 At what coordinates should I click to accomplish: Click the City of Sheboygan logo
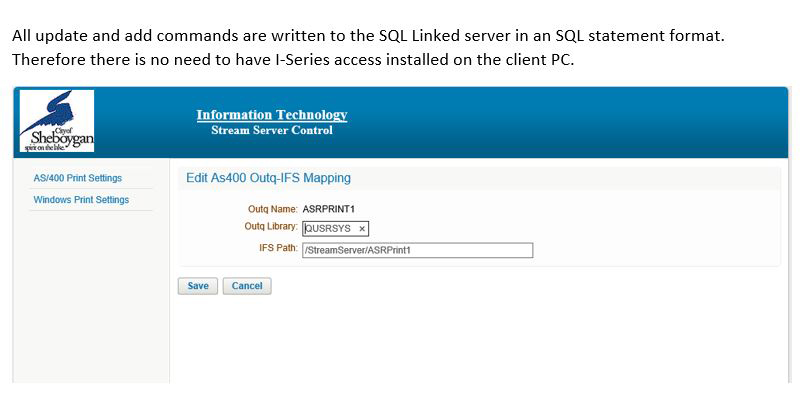(x=57, y=120)
